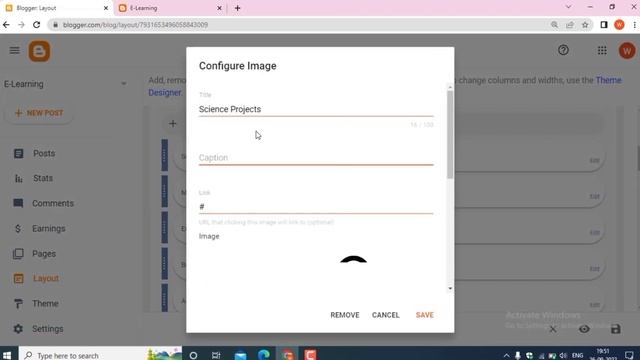Click the address bar URL
This screenshot has width=640, height=360.
136,25
